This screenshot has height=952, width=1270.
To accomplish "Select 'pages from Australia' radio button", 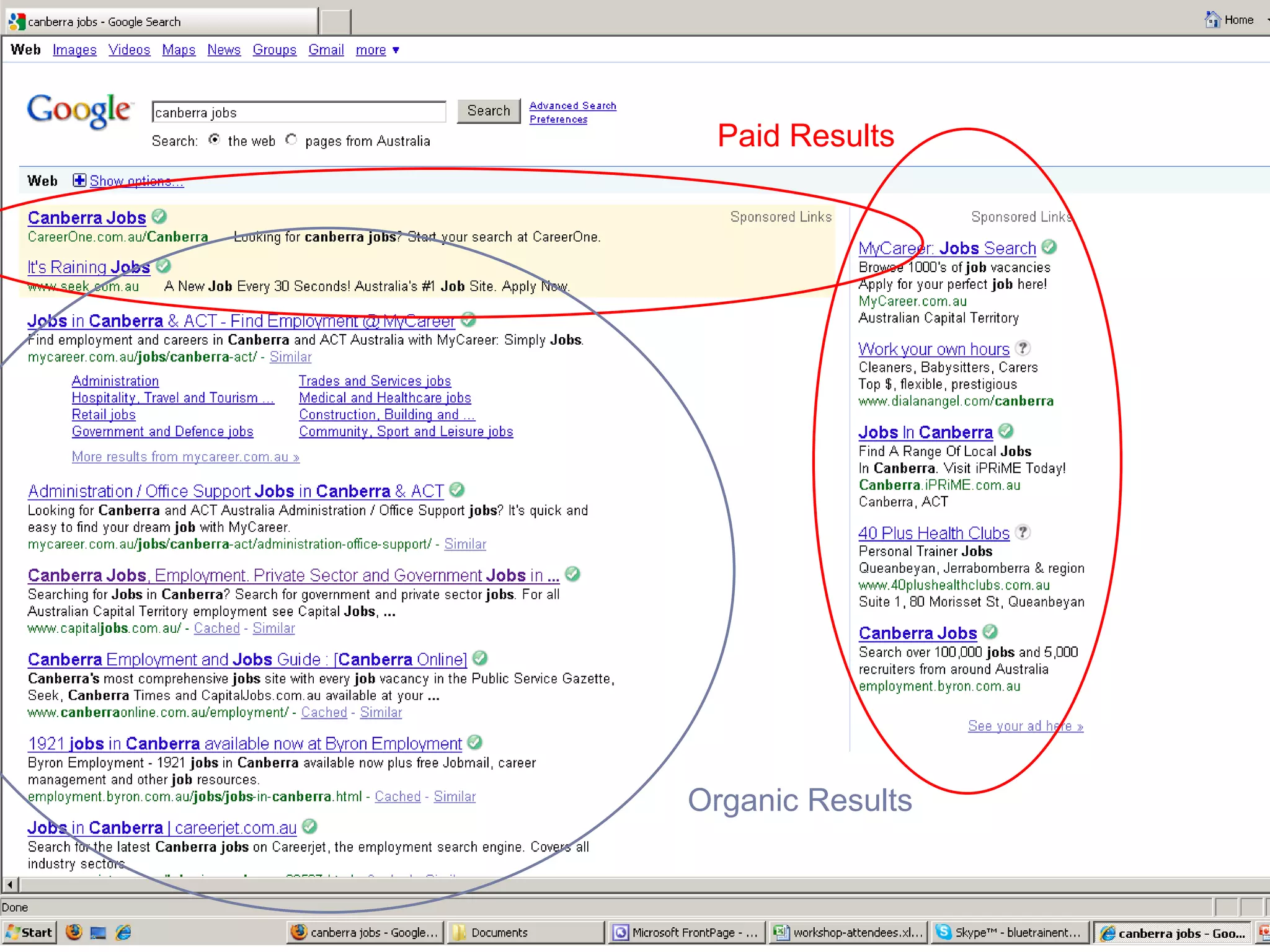I will coord(291,139).
